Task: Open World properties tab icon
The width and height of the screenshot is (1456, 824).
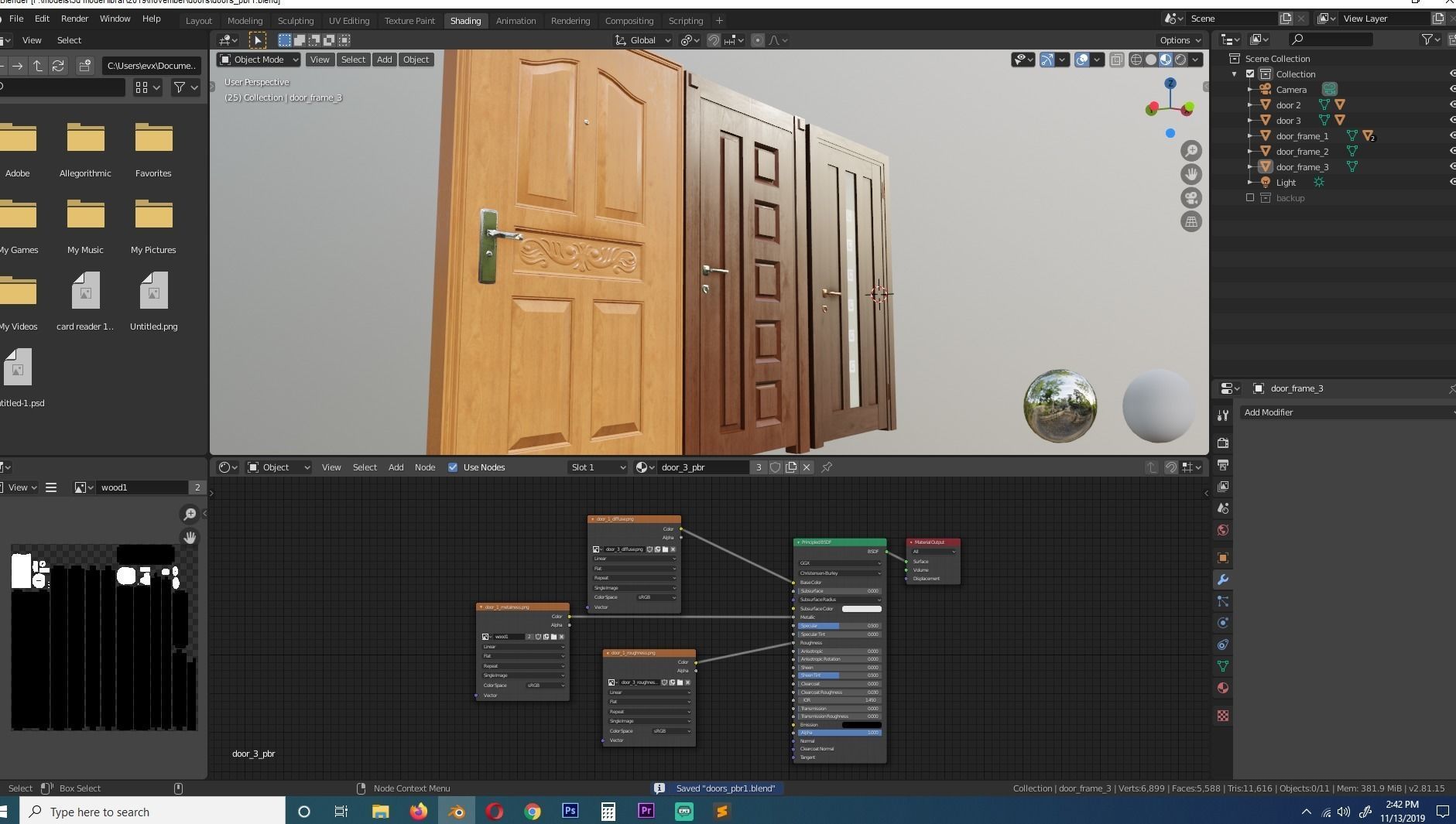Action: point(1223,530)
